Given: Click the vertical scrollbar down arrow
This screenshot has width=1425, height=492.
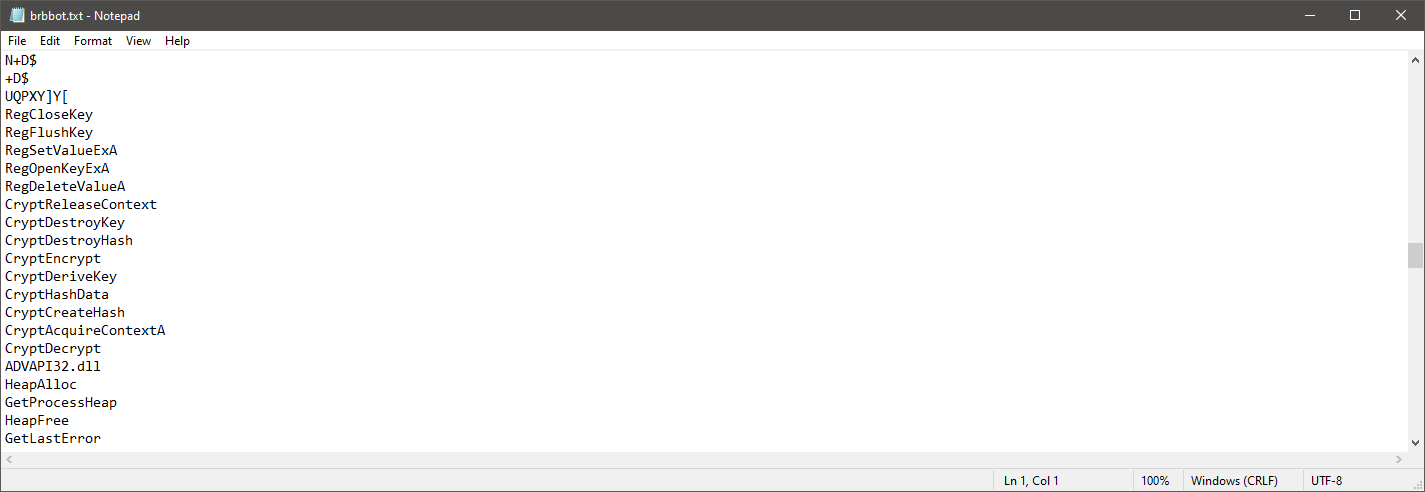Looking at the screenshot, I should click(1416, 442).
